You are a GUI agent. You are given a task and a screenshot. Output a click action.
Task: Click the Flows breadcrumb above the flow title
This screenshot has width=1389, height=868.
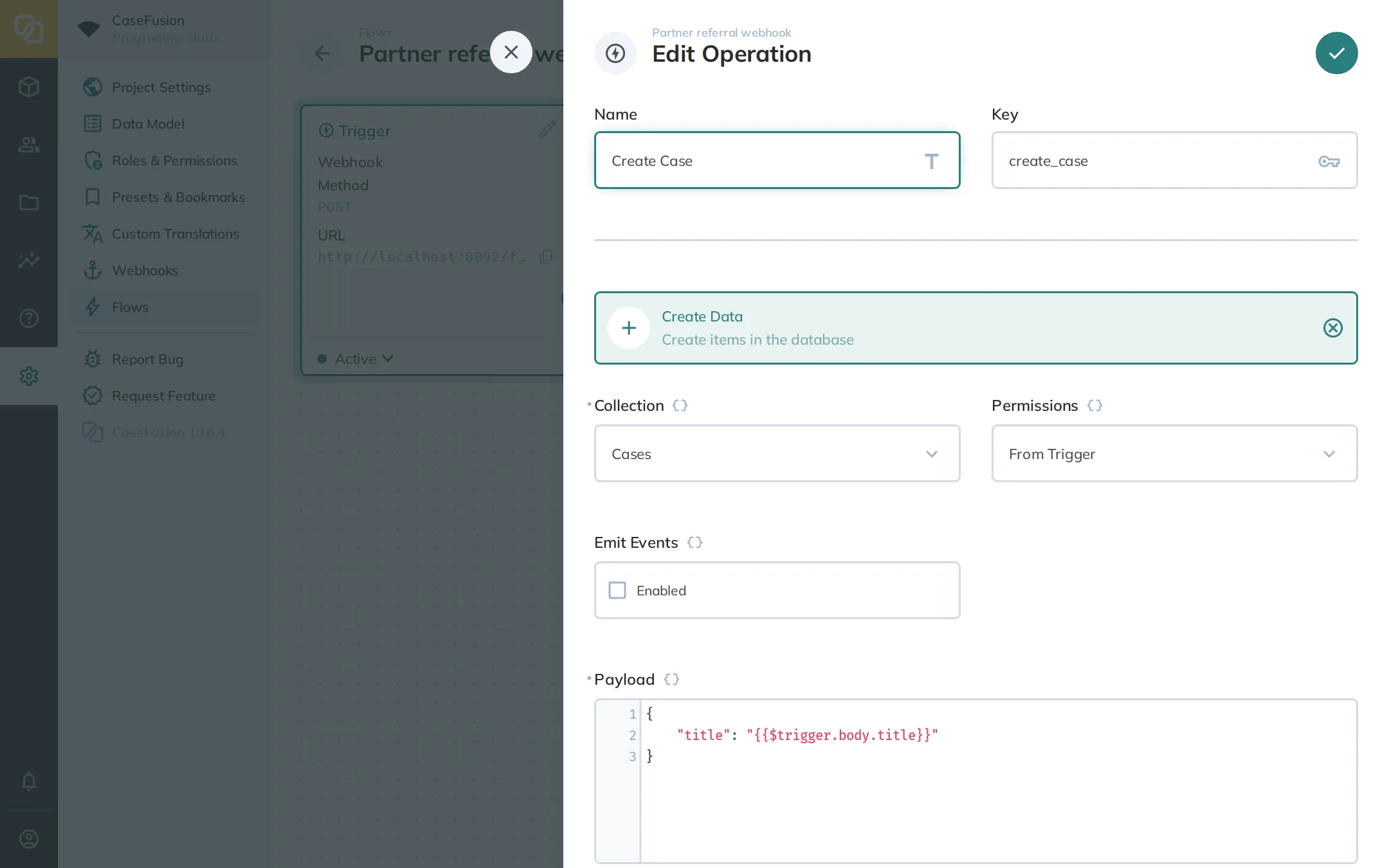[x=375, y=33]
